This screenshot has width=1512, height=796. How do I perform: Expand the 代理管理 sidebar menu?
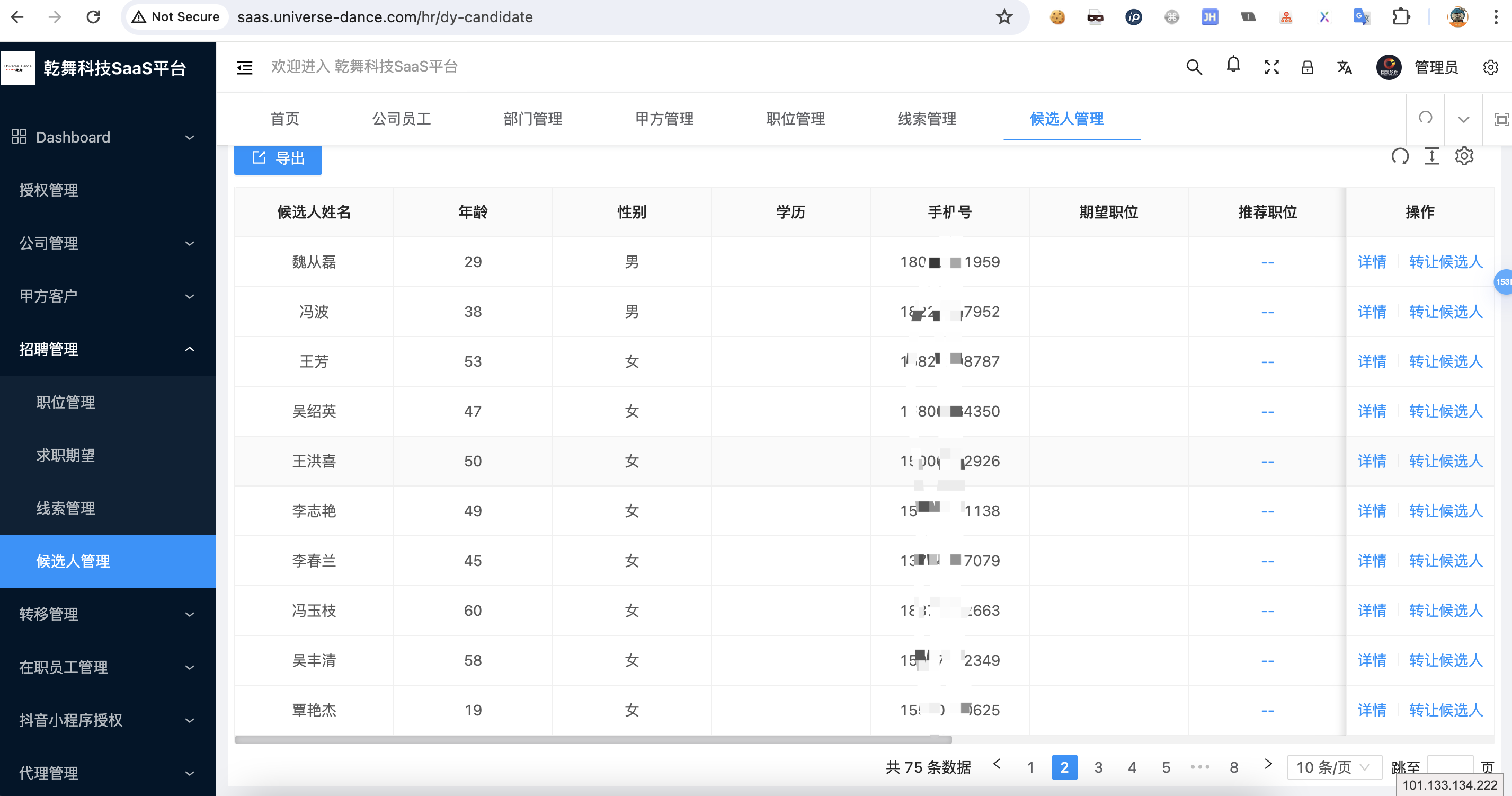pyautogui.click(x=108, y=773)
